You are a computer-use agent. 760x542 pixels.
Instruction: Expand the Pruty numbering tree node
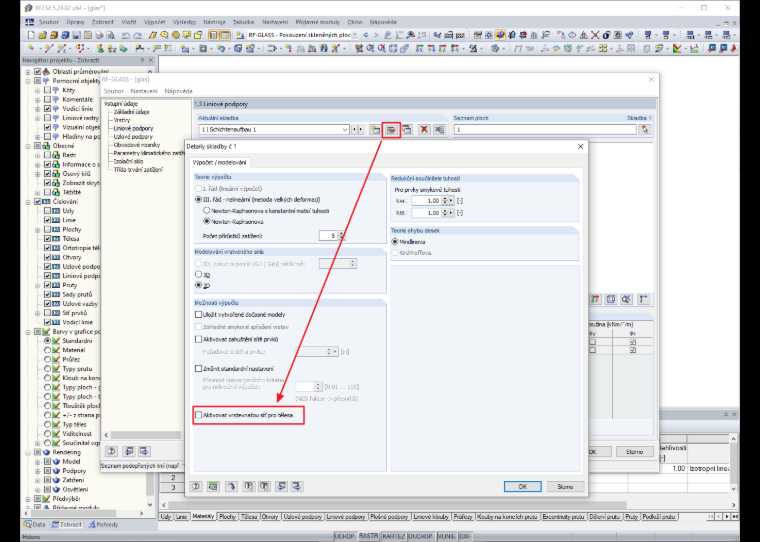(x=37, y=285)
